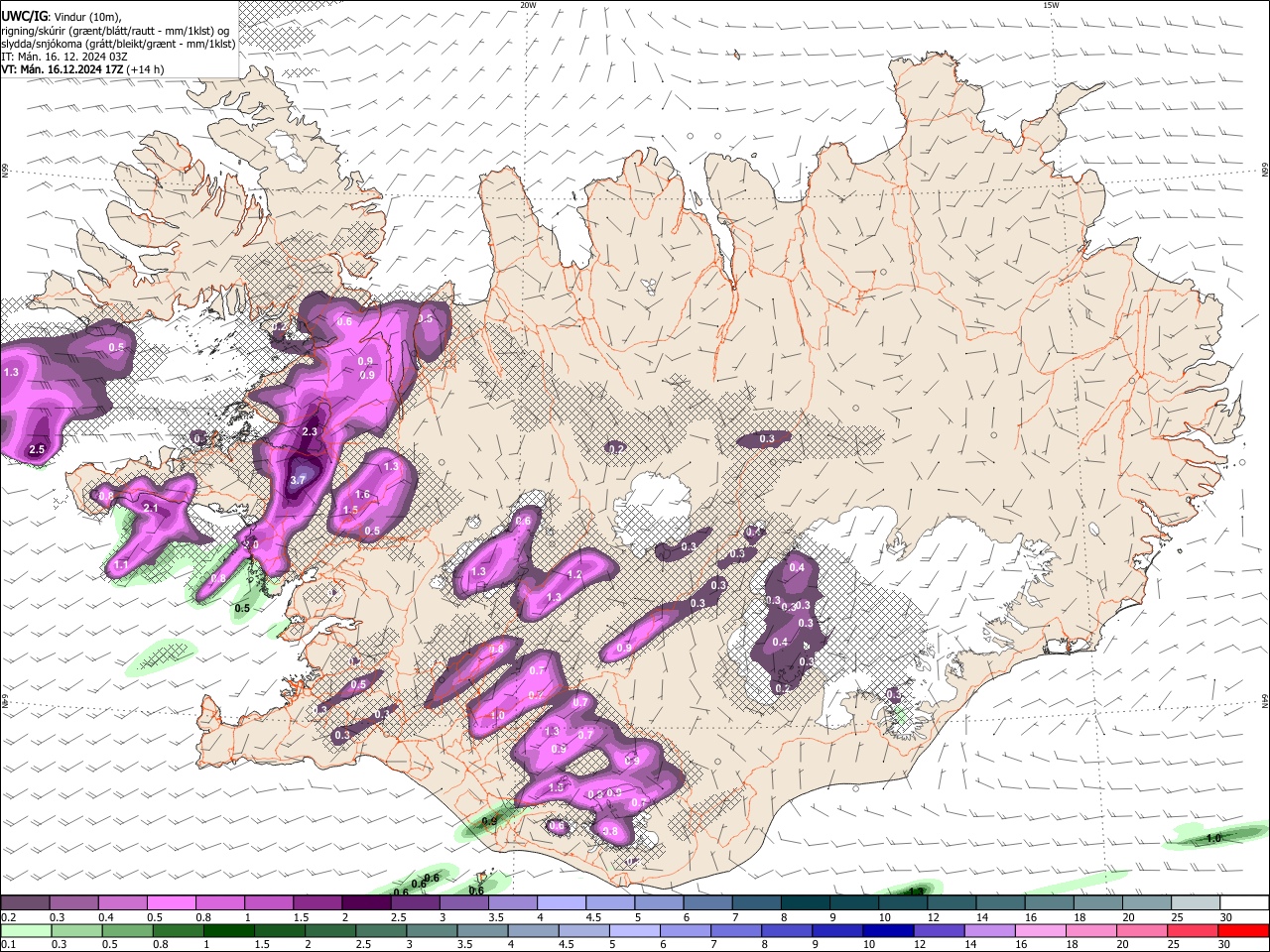Image resolution: width=1270 pixels, height=952 pixels.
Task: Click the 3.8 value near the south coast
Action: pyautogui.click(x=610, y=831)
